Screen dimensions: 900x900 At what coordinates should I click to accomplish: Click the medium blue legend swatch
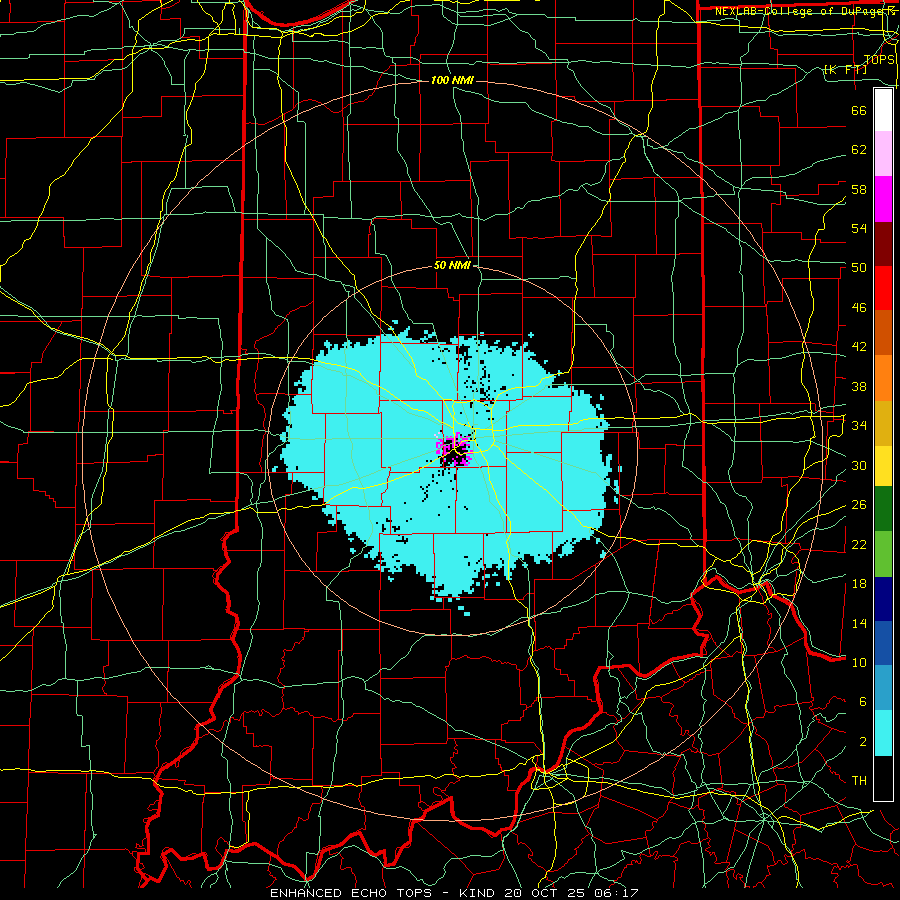(x=883, y=643)
